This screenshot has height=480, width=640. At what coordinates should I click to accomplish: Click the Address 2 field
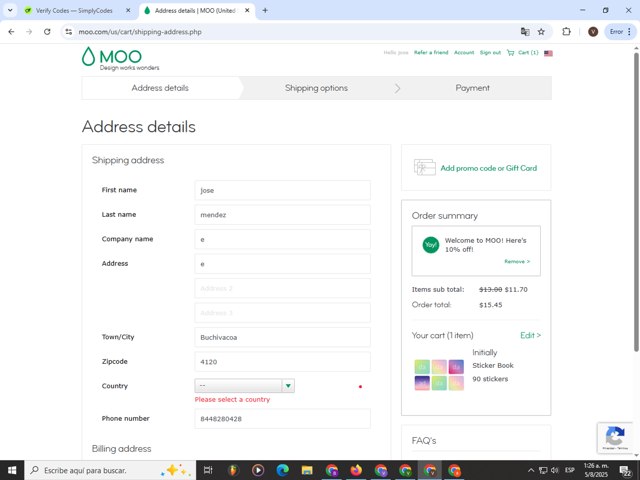pos(282,288)
